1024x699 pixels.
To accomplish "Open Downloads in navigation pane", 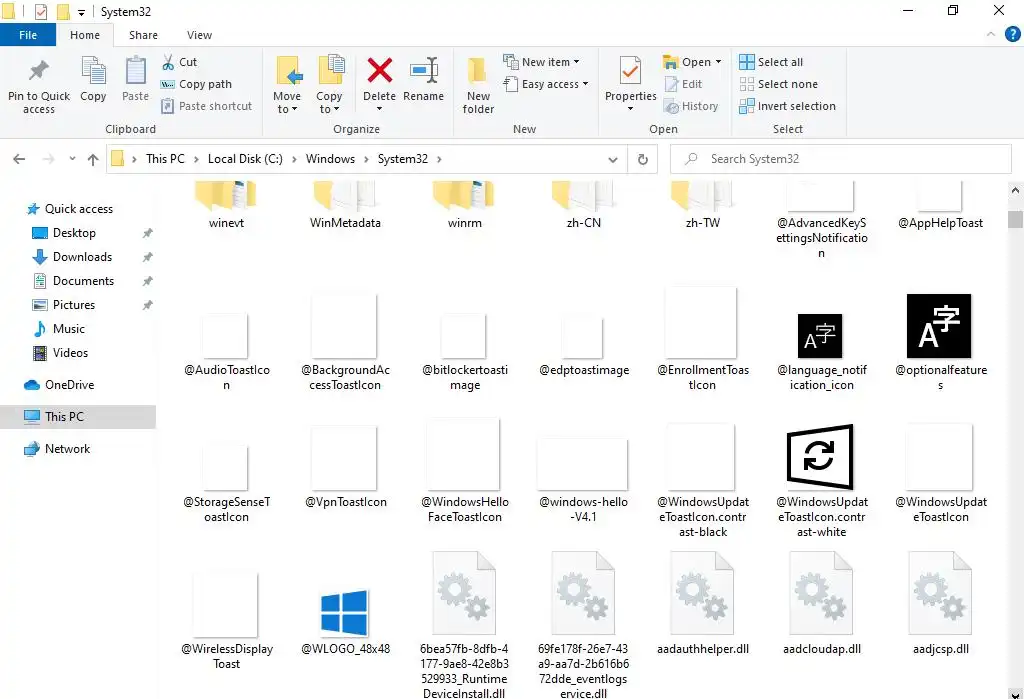I will coord(82,257).
